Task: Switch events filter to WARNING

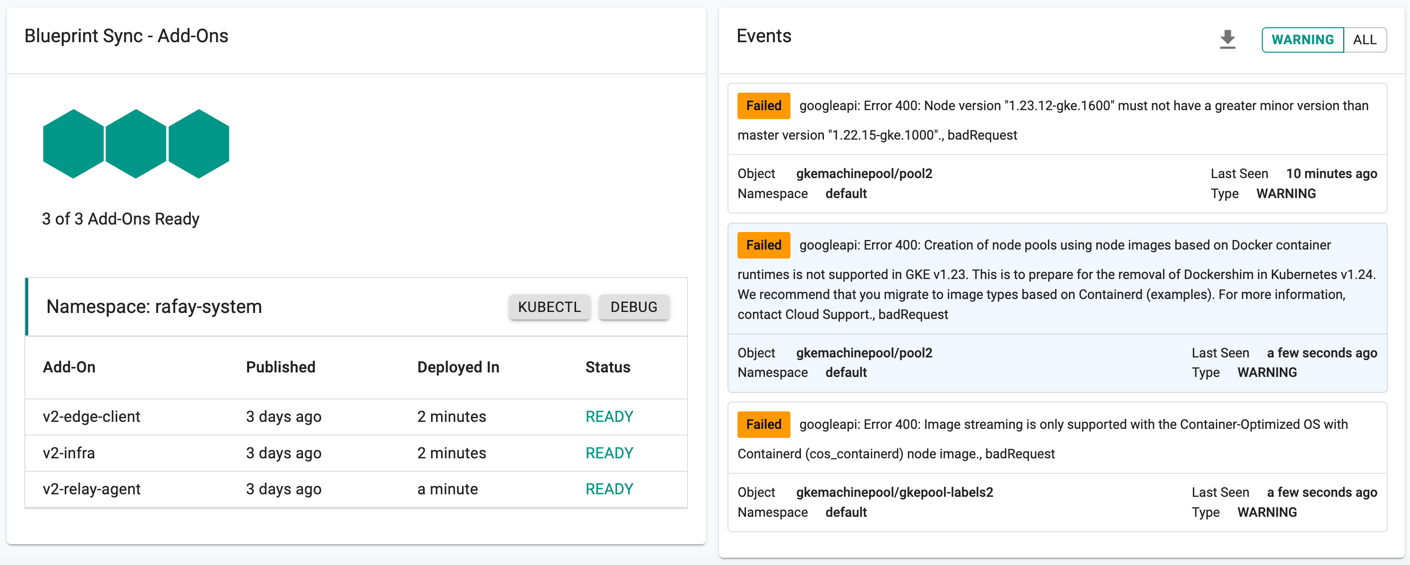Action: coord(1302,40)
